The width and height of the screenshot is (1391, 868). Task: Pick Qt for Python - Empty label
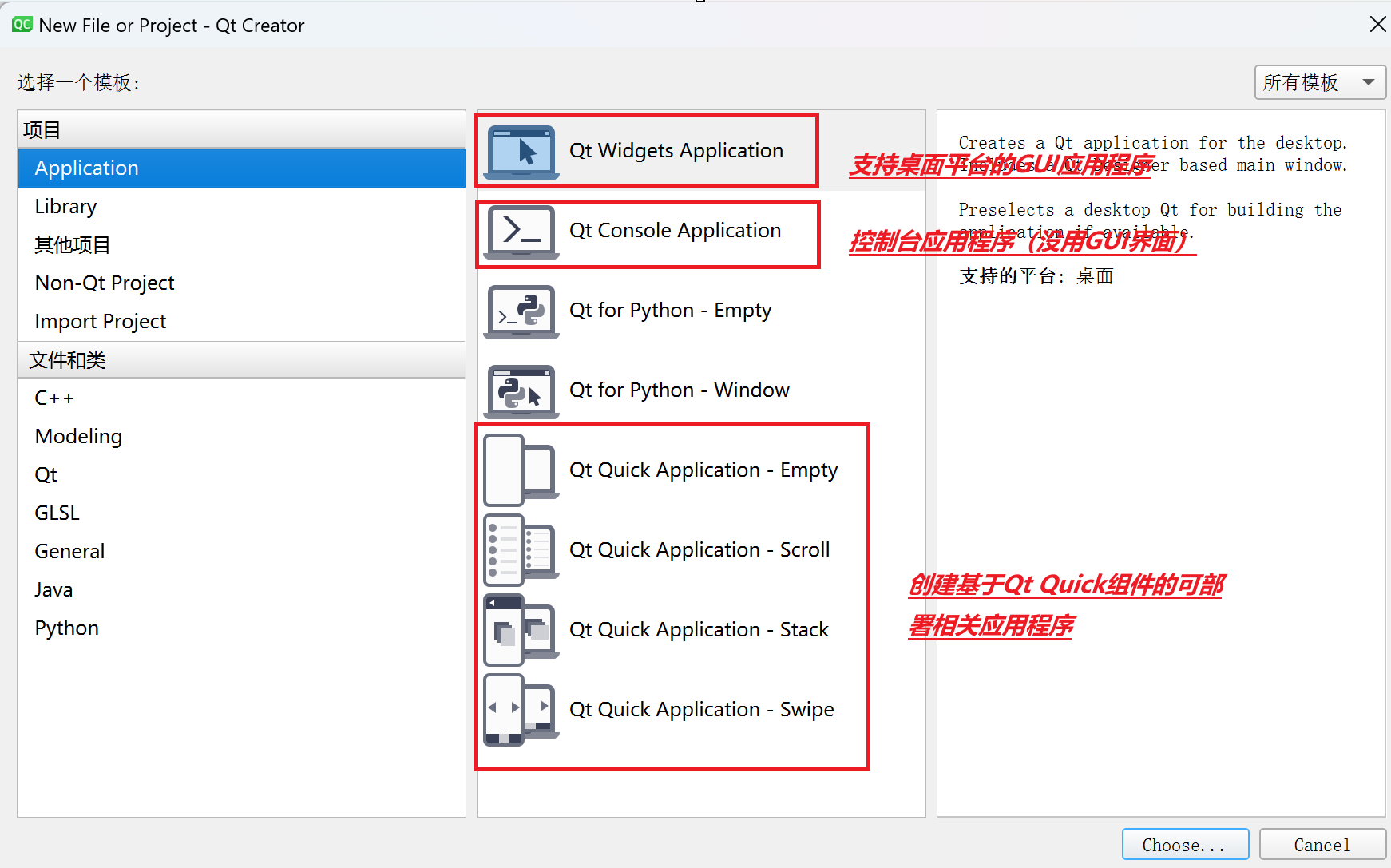[x=671, y=311]
